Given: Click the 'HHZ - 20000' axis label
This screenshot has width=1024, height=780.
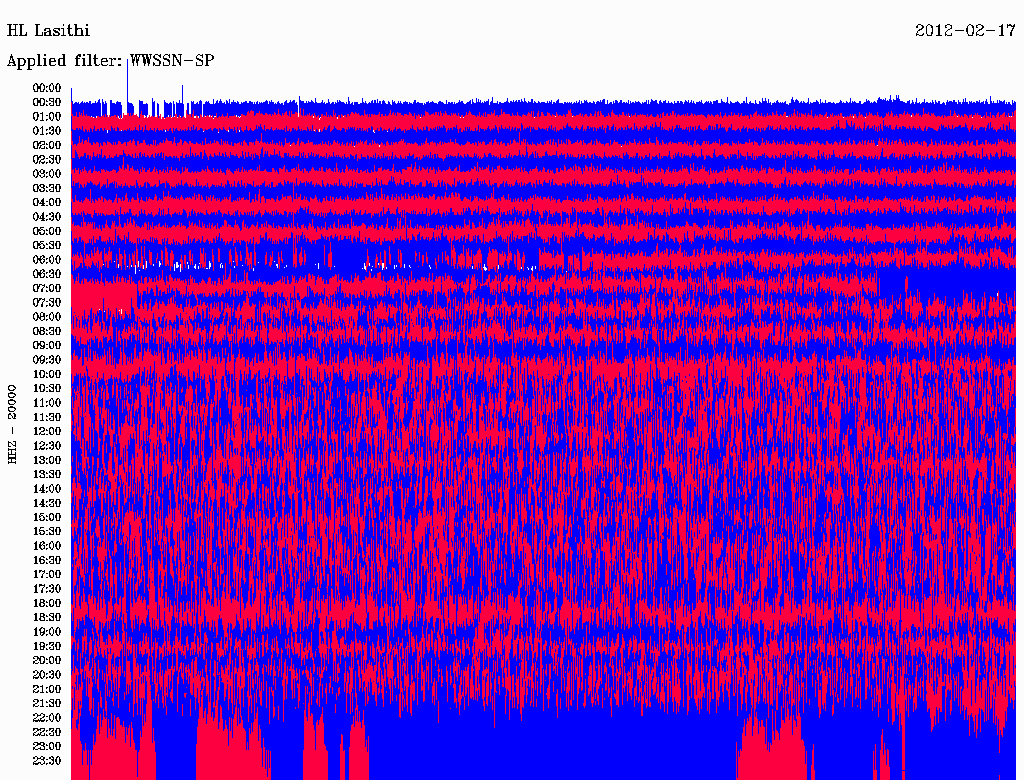Looking at the screenshot, I should pos(12,424).
